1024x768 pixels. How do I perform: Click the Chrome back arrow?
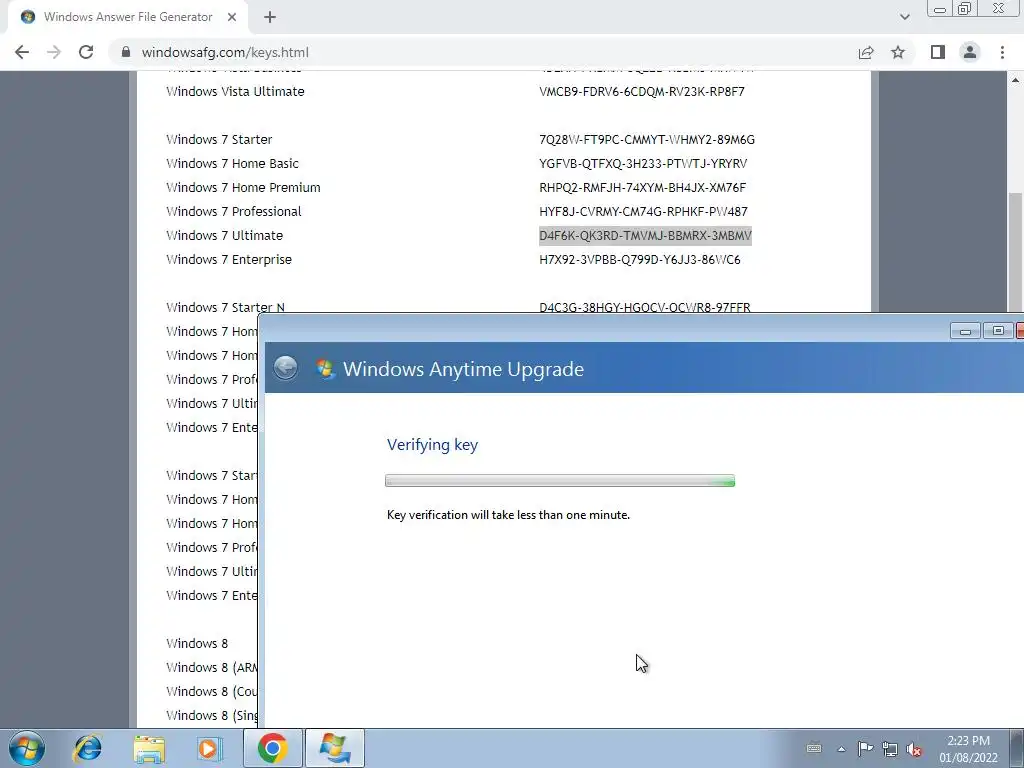pos(22,52)
